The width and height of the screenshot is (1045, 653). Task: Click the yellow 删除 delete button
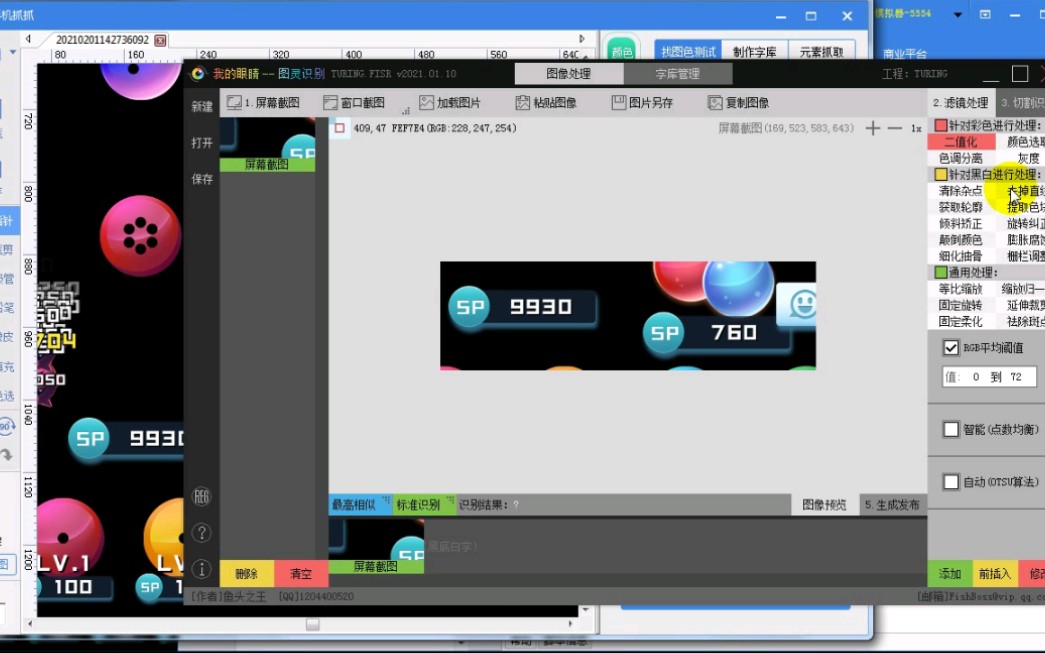247,574
